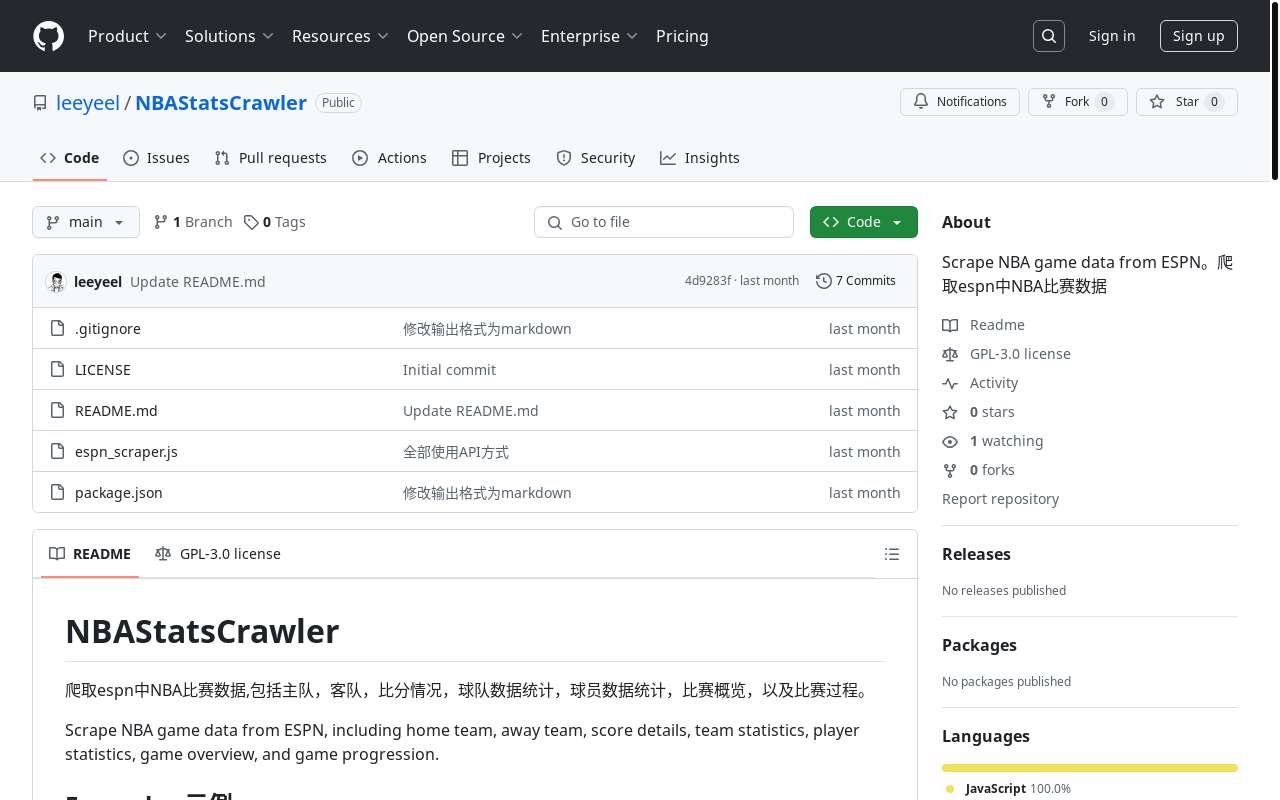The width and height of the screenshot is (1280, 800).
Task: Click the file icon next to espn_scraper.js
Action: click(x=57, y=452)
